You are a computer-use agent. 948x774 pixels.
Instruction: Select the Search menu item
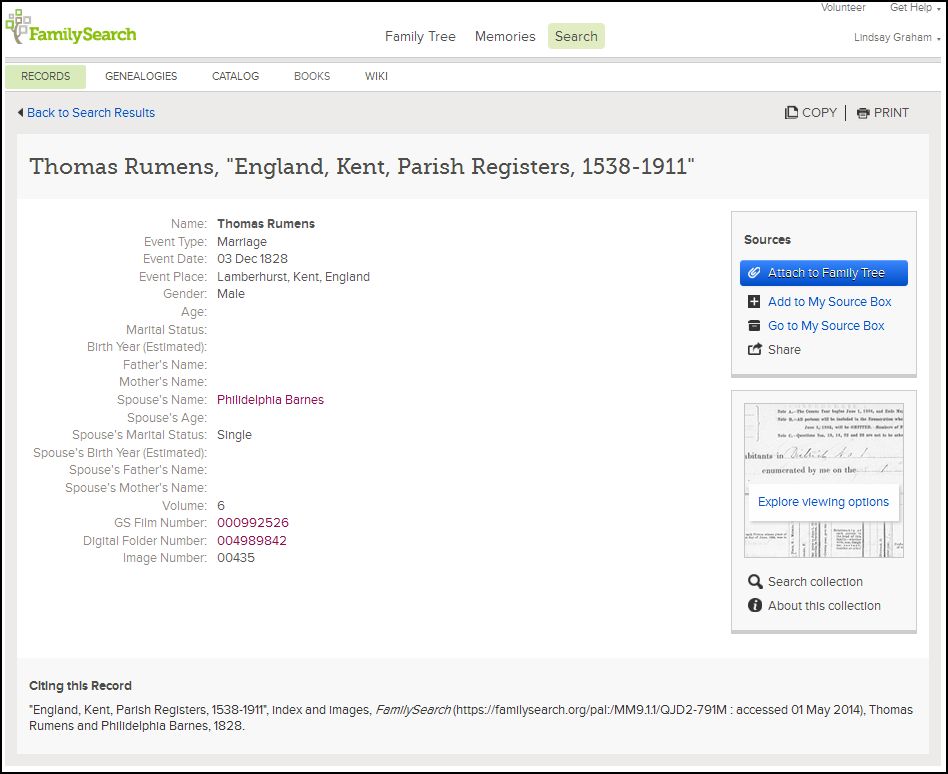click(x=576, y=36)
